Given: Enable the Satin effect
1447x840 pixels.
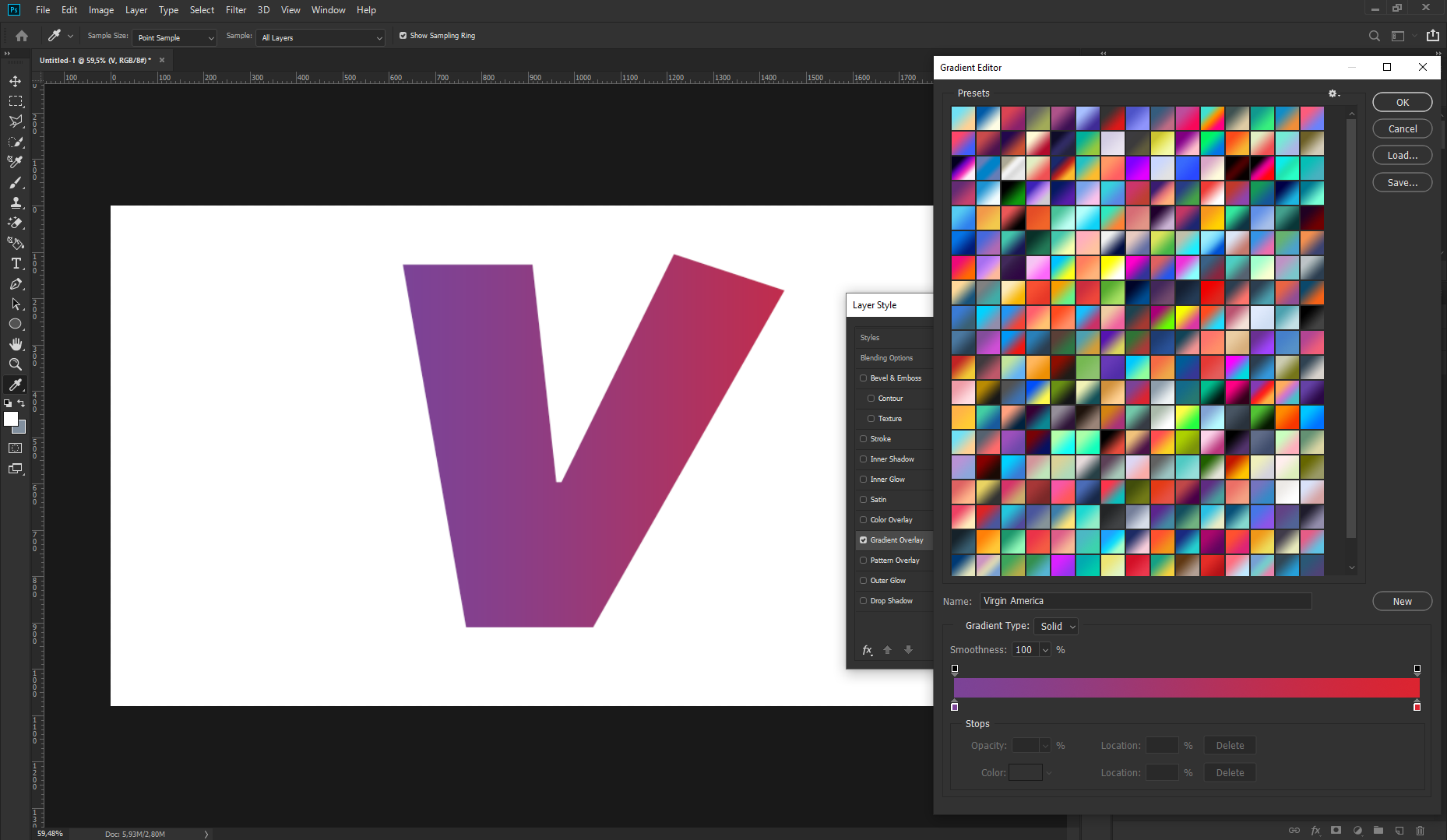Looking at the screenshot, I should [863, 500].
